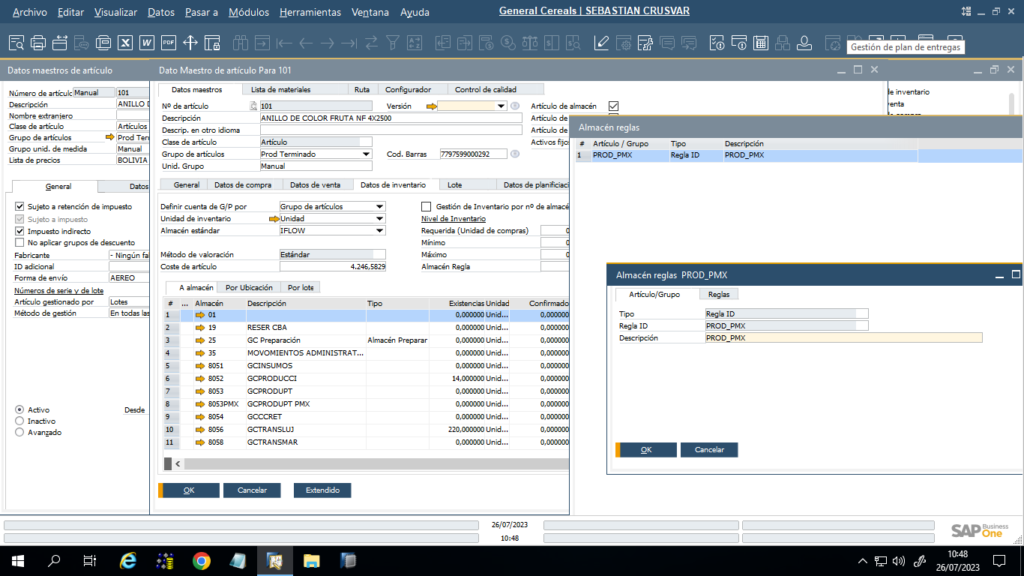Open link arrow for warehouse 01 row

pyautogui.click(x=200, y=315)
